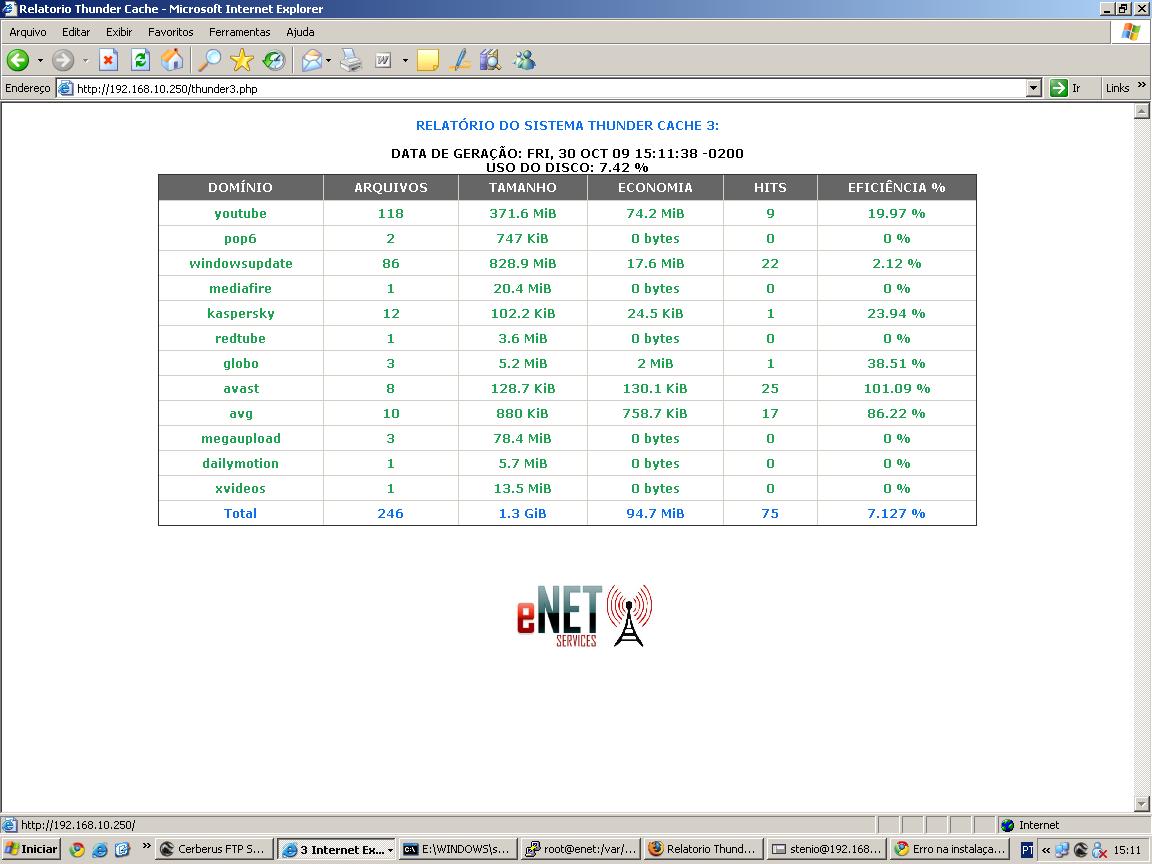This screenshot has height=864, width=1152.
Task: Open the Editar menu
Action: (x=76, y=32)
